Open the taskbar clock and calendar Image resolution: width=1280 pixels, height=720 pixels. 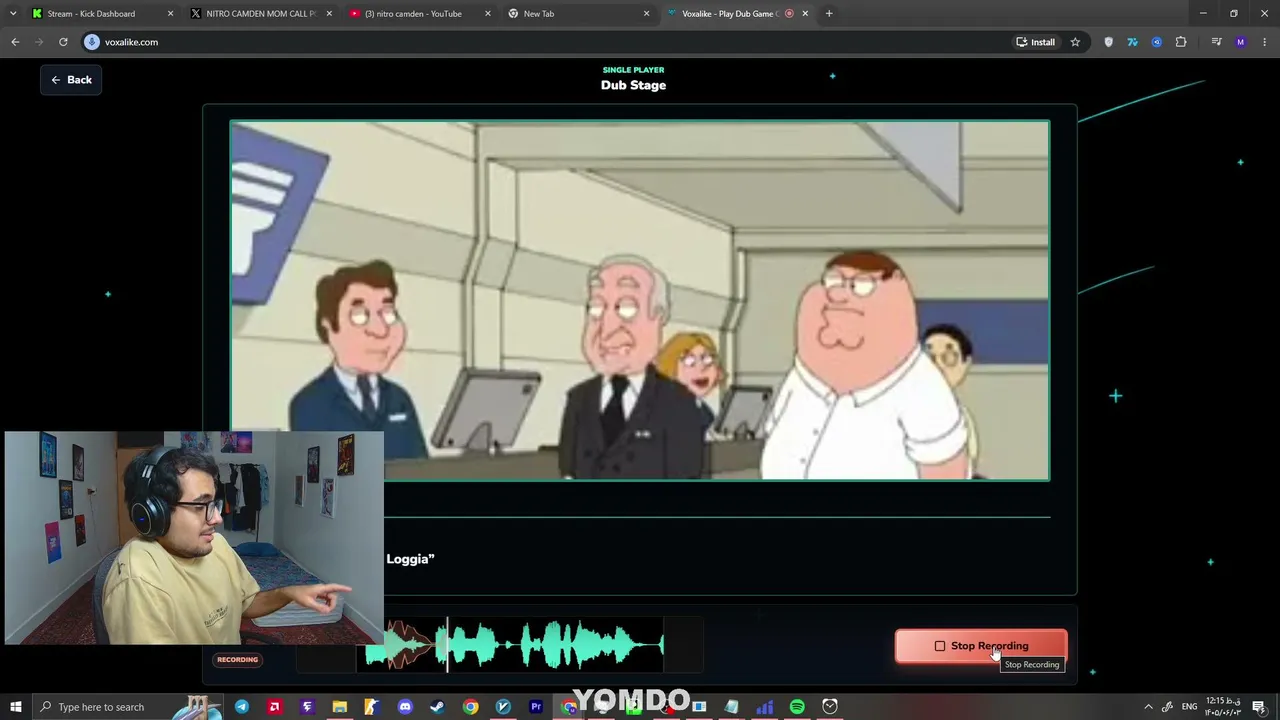coord(1222,707)
